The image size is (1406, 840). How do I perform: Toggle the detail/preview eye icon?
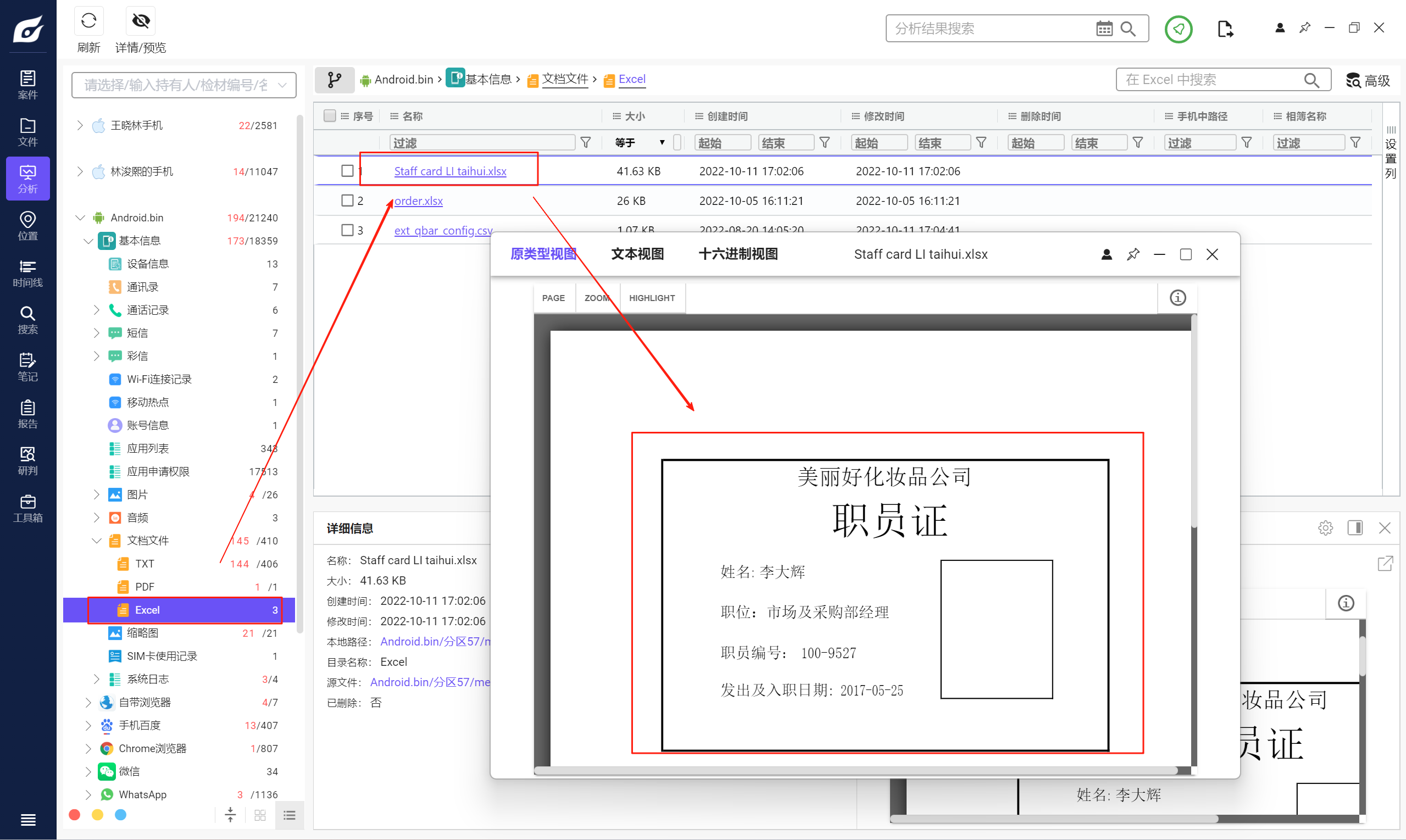[x=140, y=21]
